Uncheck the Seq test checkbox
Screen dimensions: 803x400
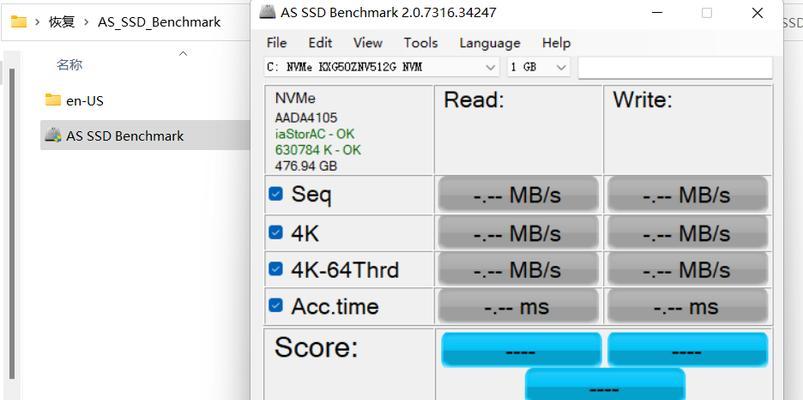[276, 194]
